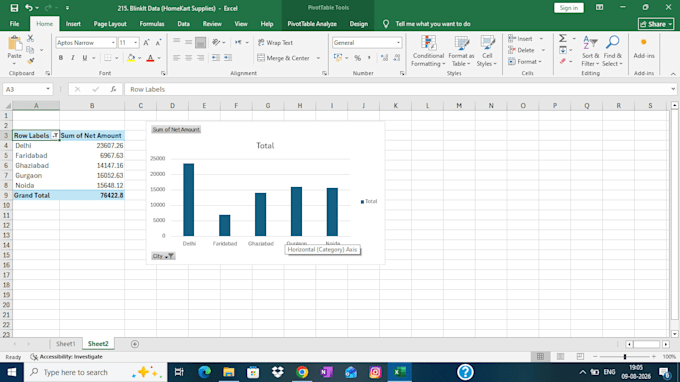Click the Format Painter brush icon
The image size is (680, 382).
(30, 61)
